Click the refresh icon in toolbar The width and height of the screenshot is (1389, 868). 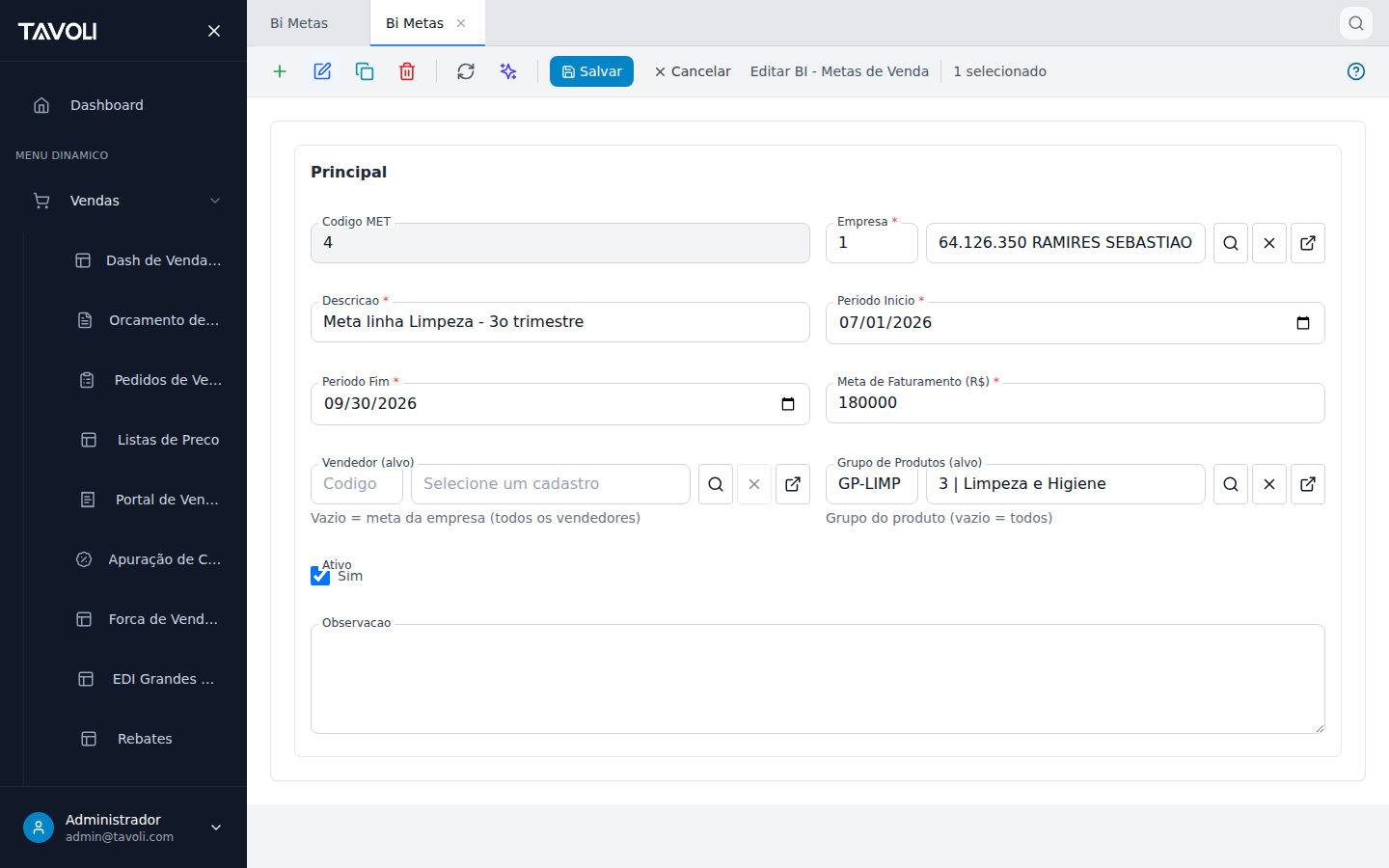[466, 71]
